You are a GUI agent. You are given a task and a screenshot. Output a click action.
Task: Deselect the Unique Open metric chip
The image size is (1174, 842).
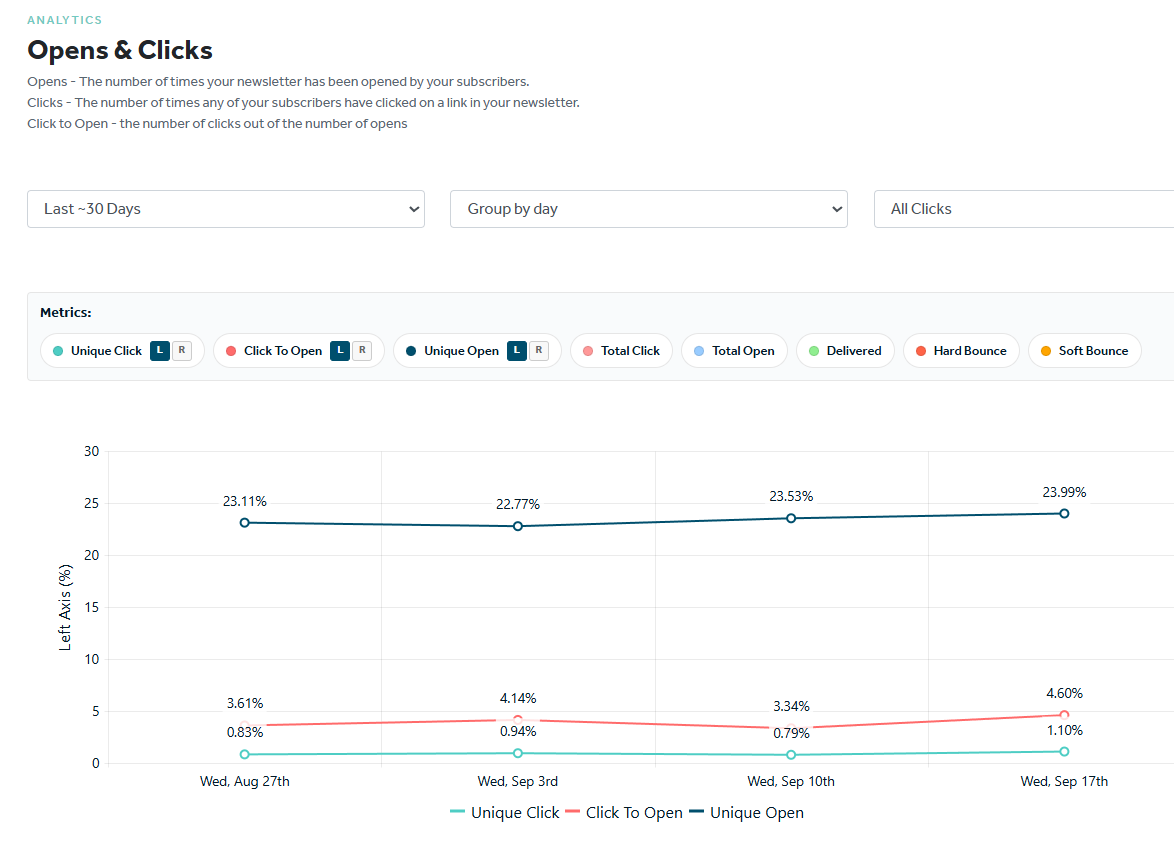click(x=452, y=350)
